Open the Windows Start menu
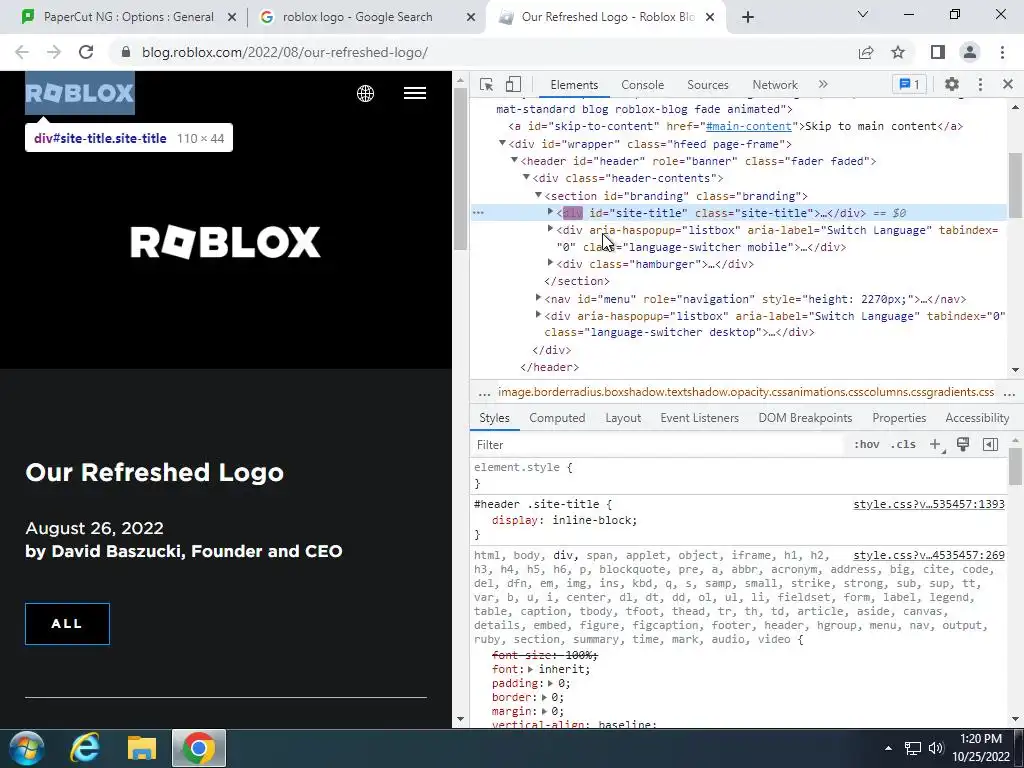 coord(27,748)
